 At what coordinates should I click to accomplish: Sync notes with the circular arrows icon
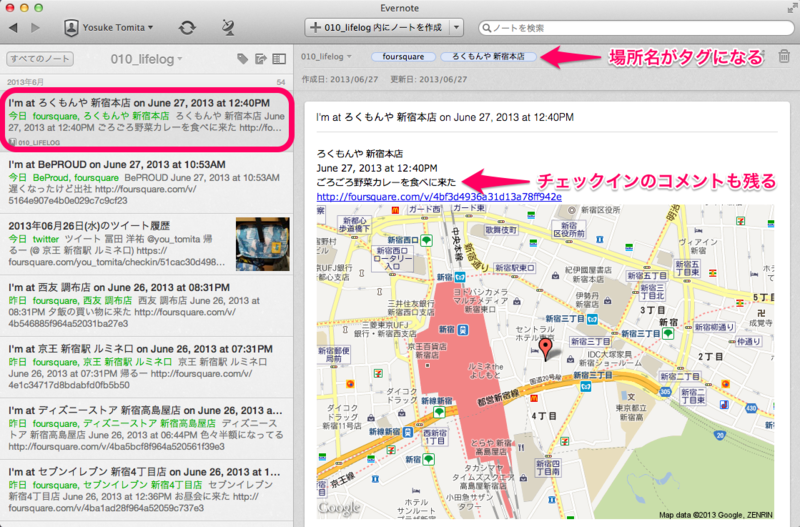click(x=187, y=28)
